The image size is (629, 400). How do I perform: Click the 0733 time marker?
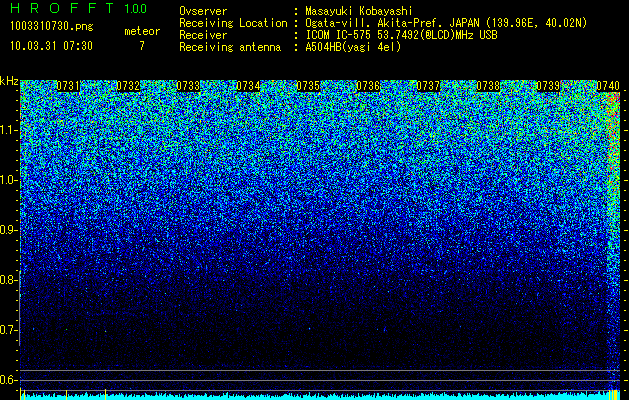coord(188,86)
